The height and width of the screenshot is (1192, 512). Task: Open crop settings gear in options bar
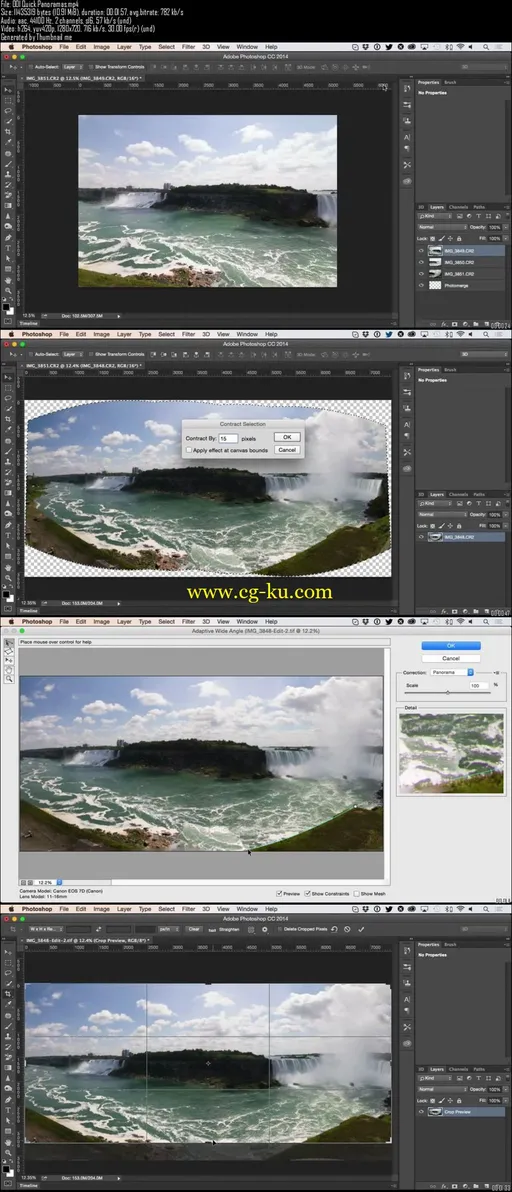tap(264, 929)
